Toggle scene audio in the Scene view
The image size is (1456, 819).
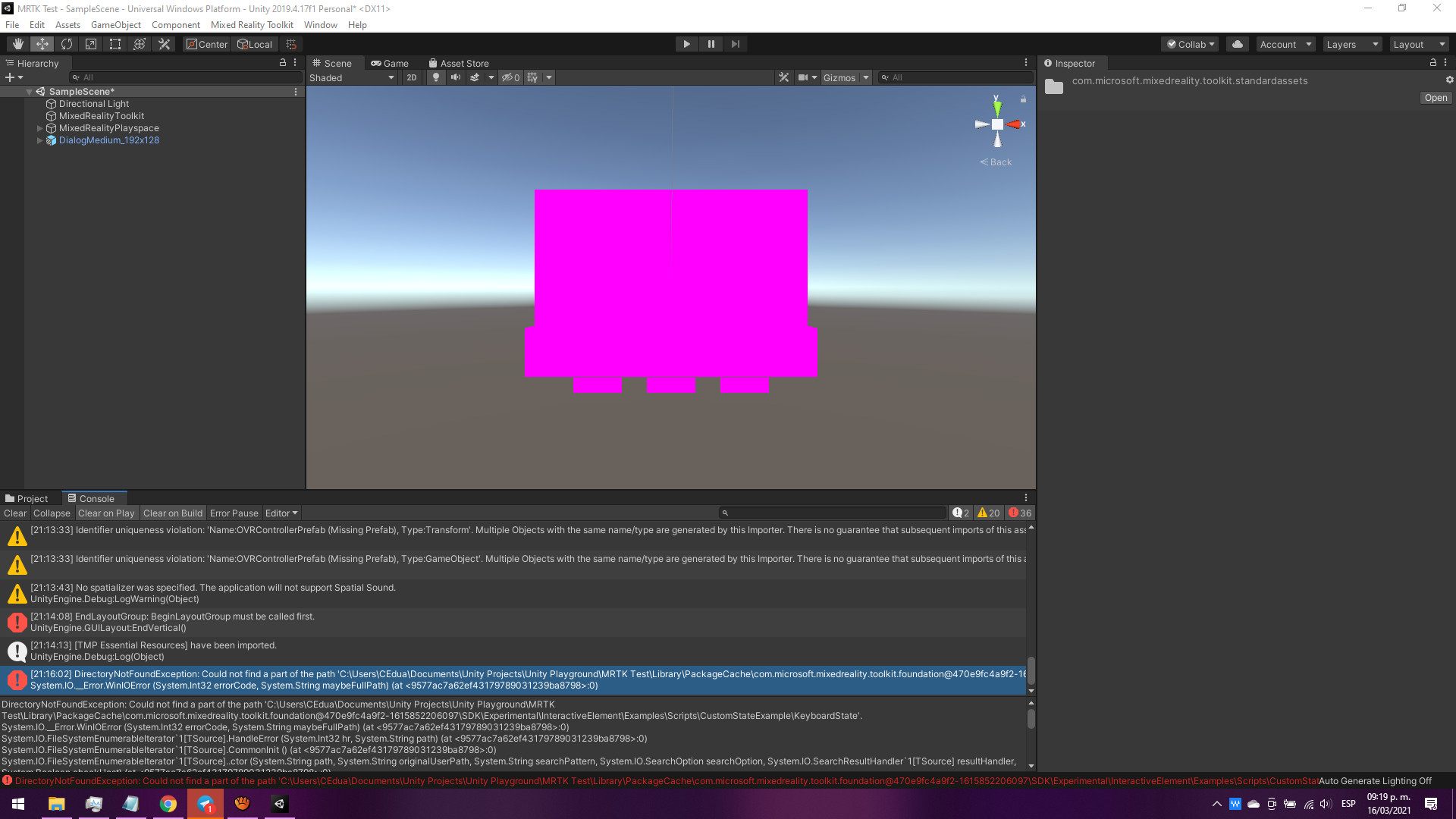click(x=456, y=77)
